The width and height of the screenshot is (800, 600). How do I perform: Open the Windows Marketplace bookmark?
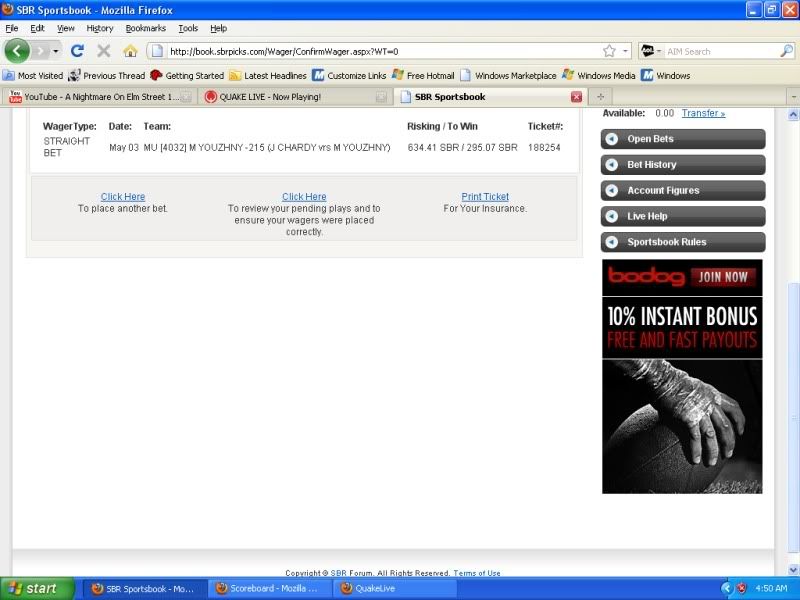click(x=508, y=76)
